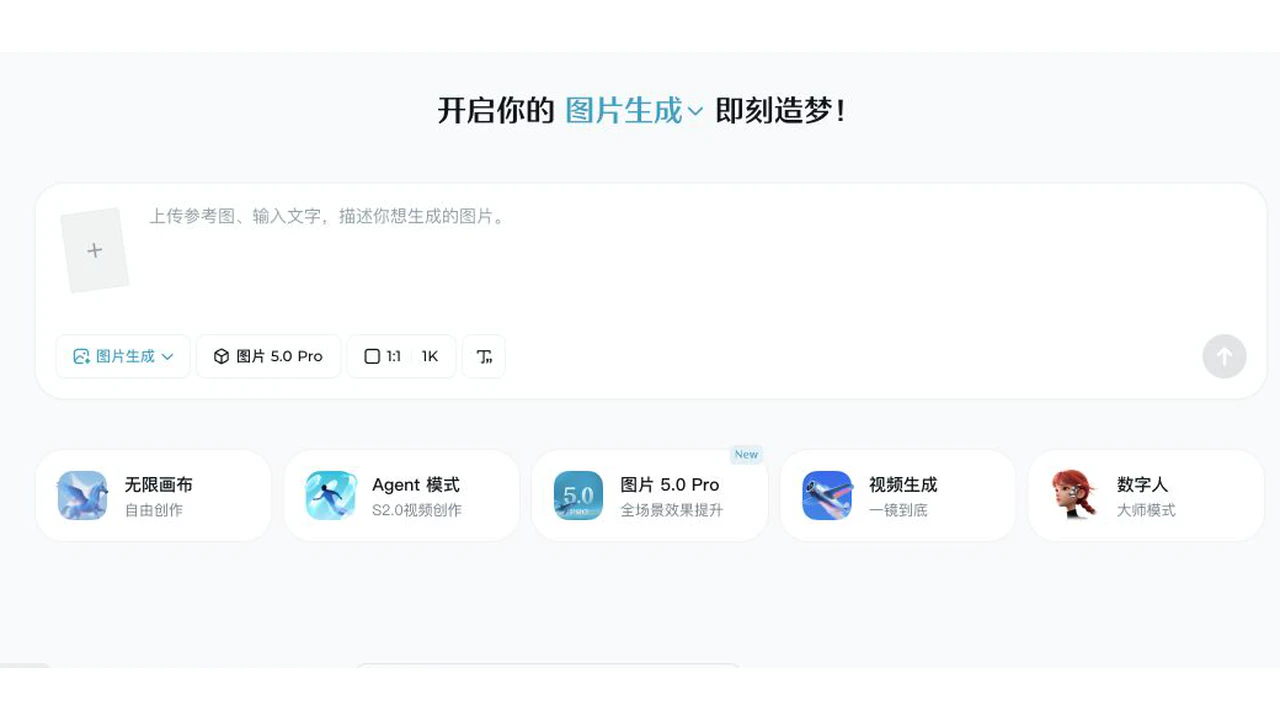
Task: Click the text style Tт icon
Action: coord(484,356)
